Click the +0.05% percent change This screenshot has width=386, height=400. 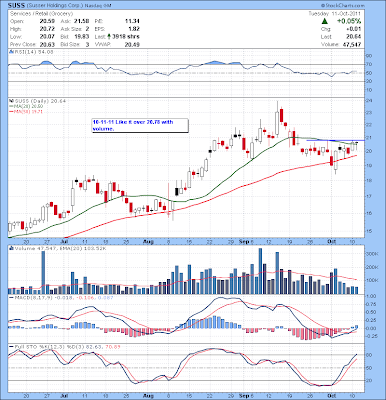click(348, 21)
